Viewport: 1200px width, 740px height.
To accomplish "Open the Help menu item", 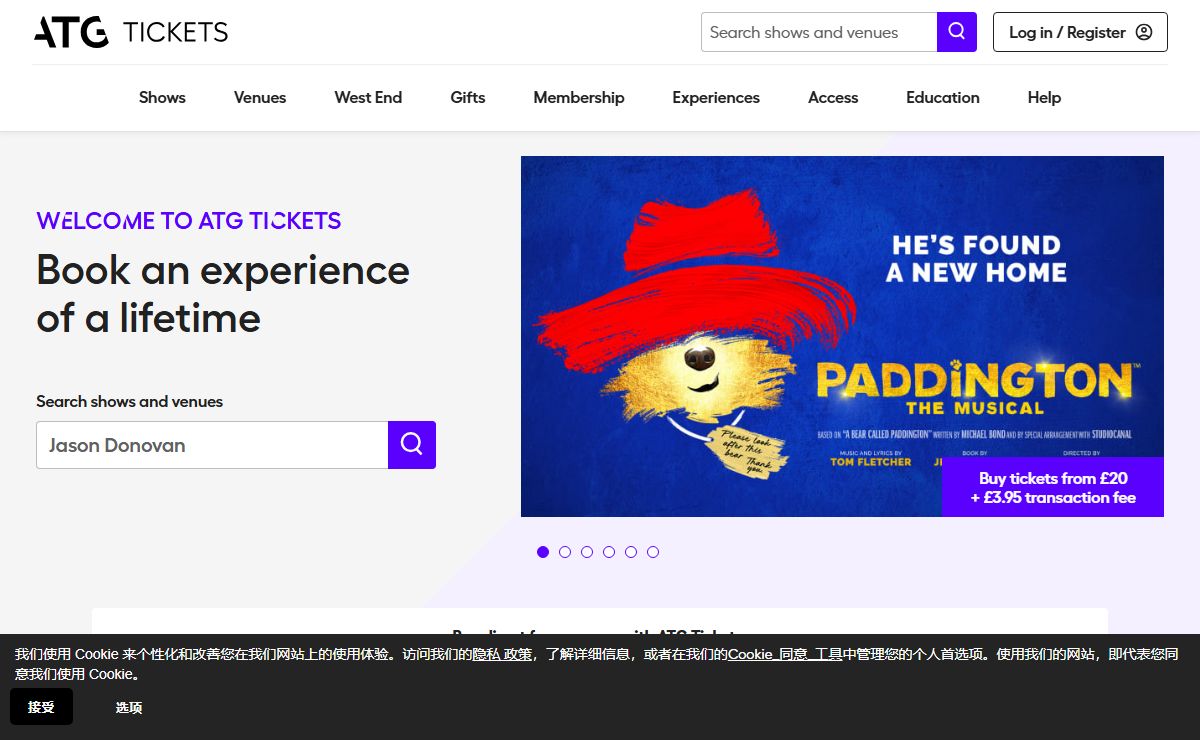I will (x=1044, y=97).
